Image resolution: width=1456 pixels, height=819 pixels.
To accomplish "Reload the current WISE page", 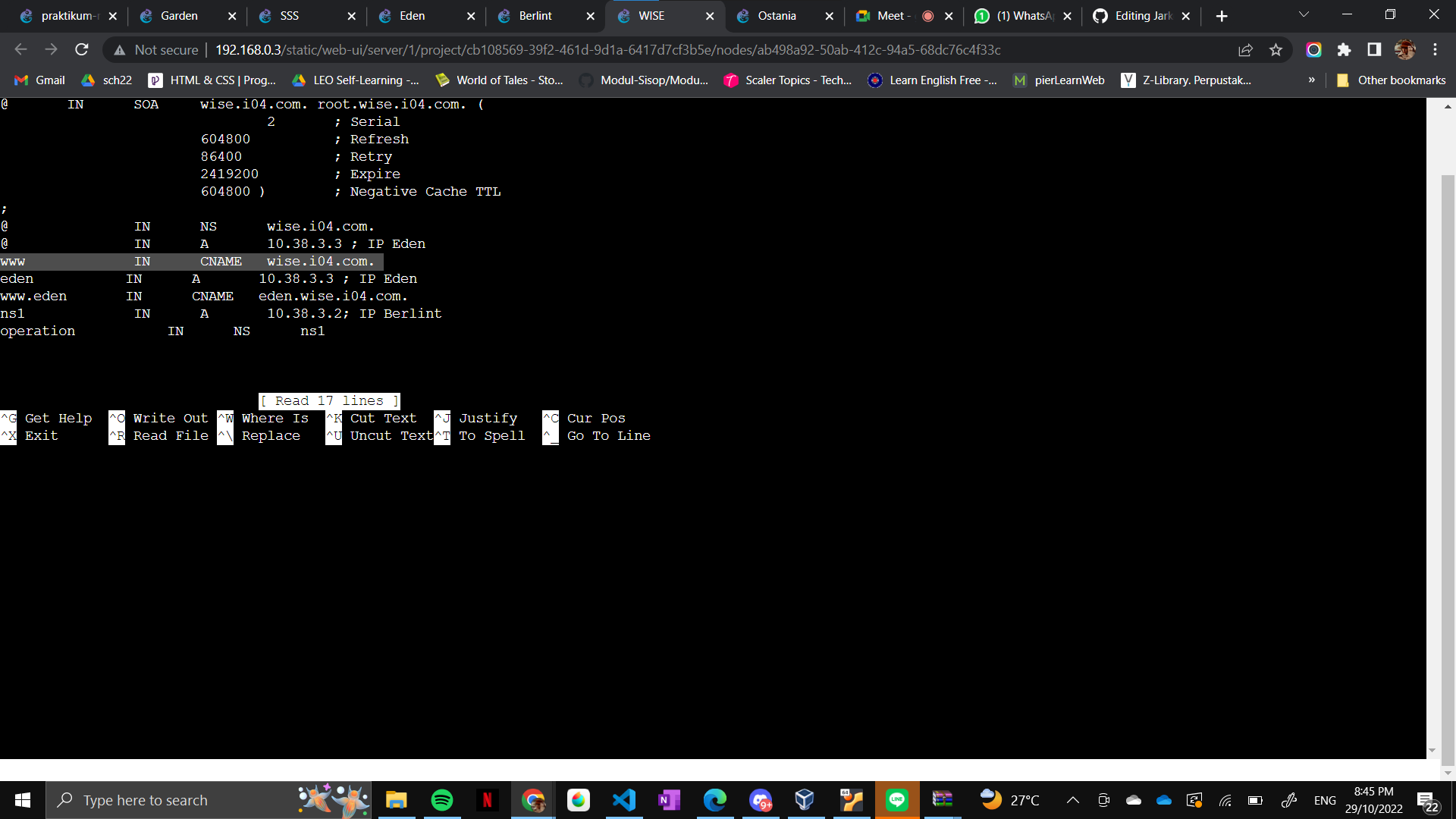I will point(81,49).
